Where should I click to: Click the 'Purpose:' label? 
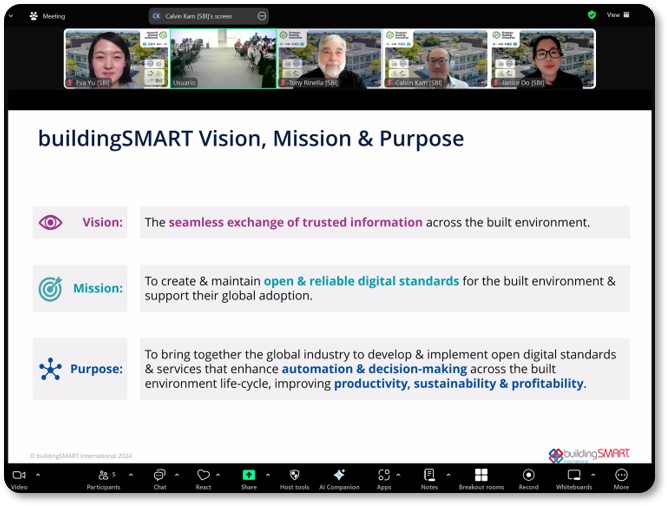coord(96,369)
